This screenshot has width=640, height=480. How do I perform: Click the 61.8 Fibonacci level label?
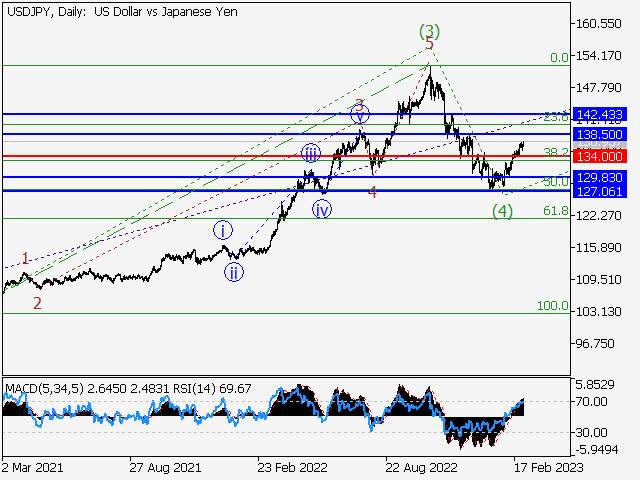tap(556, 211)
